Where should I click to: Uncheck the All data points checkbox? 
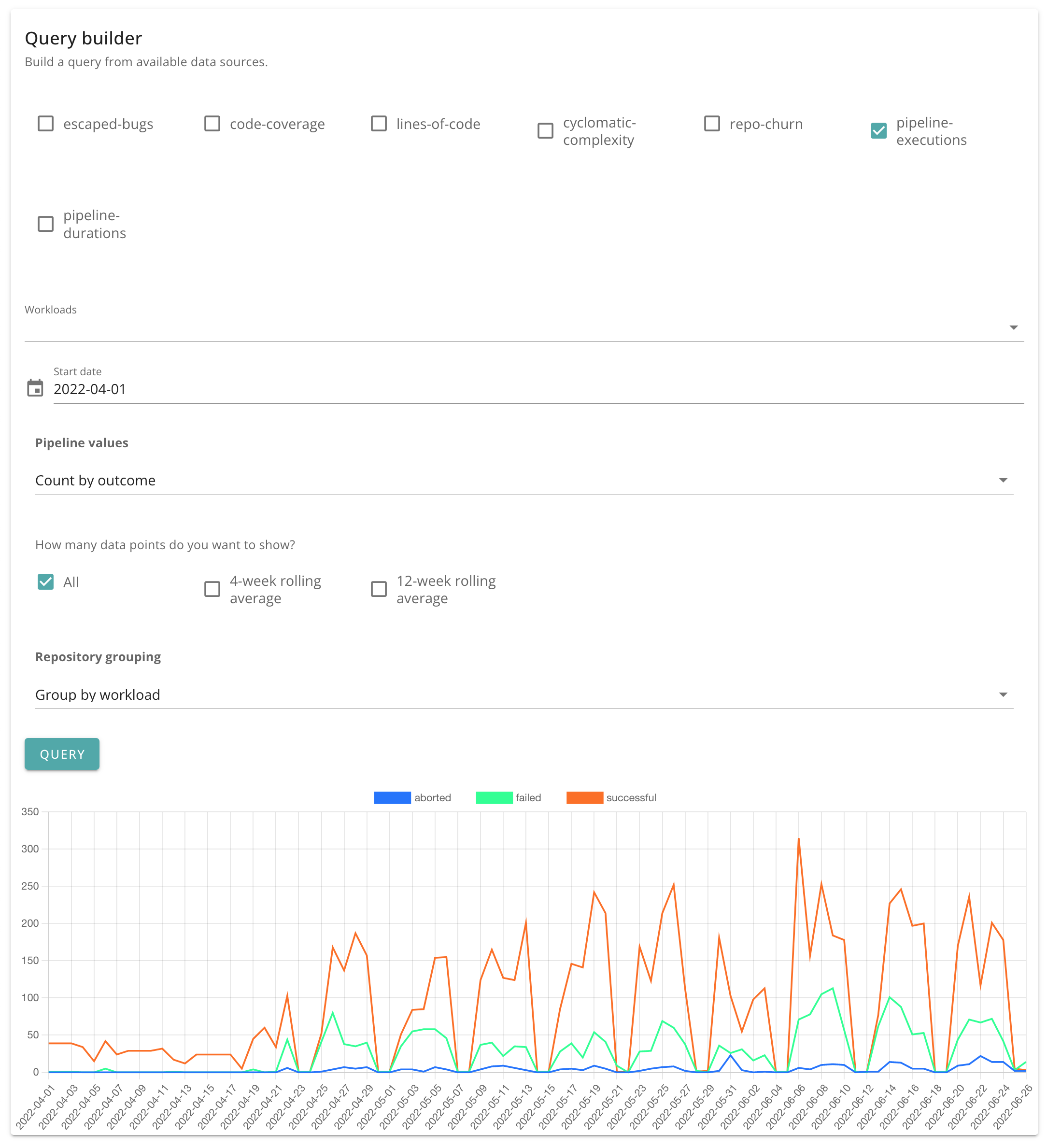click(45, 581)
